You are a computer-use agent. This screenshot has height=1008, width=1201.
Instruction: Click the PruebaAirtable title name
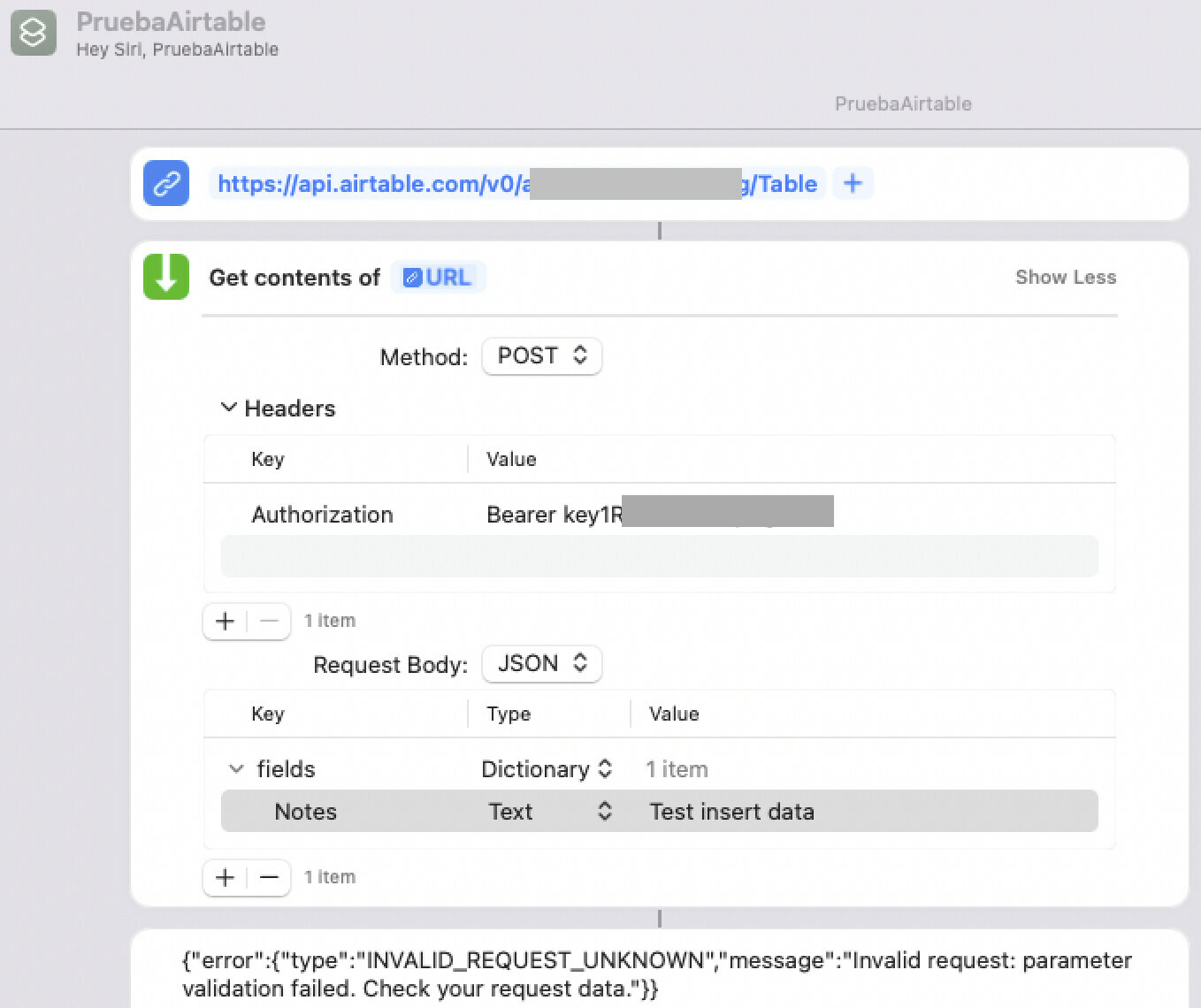[x=171, y=21]
